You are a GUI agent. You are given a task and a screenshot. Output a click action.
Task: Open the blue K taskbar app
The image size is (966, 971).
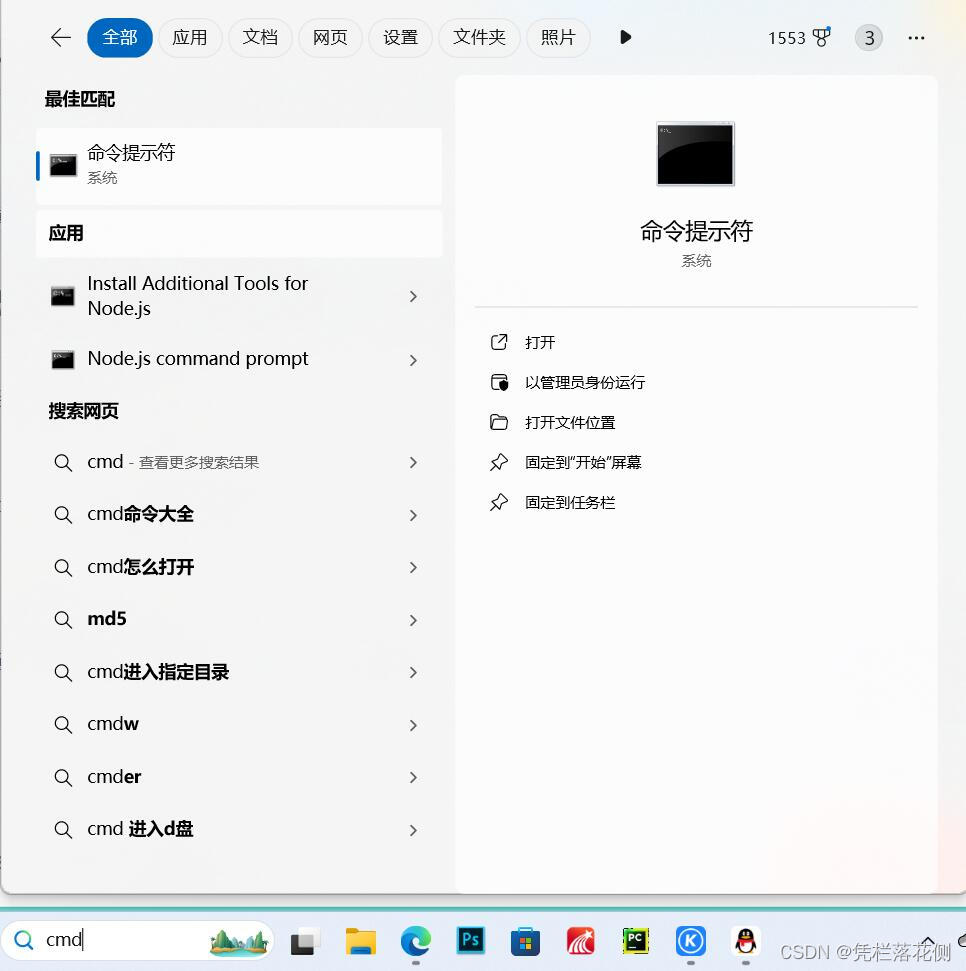point(691,941)
